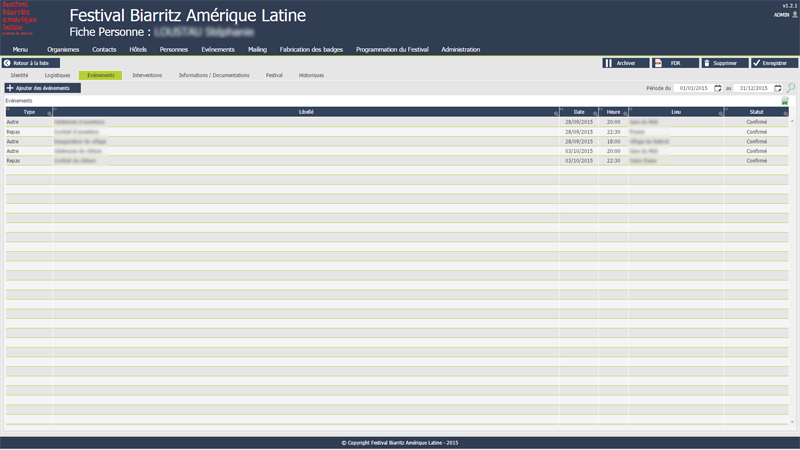Viewport: 800px width, 450px height.
Task: Click the period end date field 31/12/2015
Action: (753, 88)
